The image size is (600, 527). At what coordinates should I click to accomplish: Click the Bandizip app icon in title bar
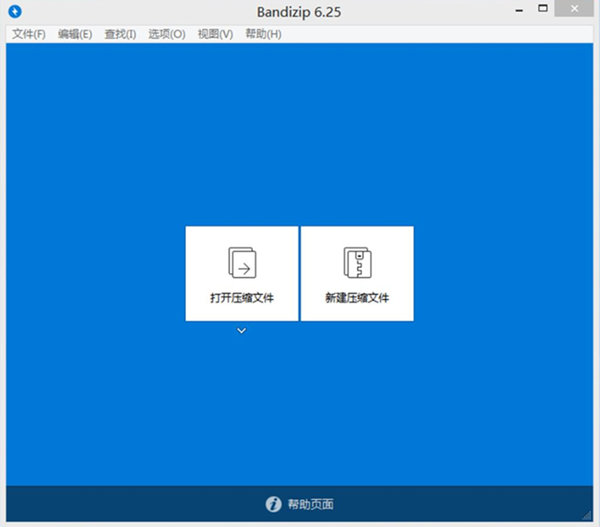[15, 12]
